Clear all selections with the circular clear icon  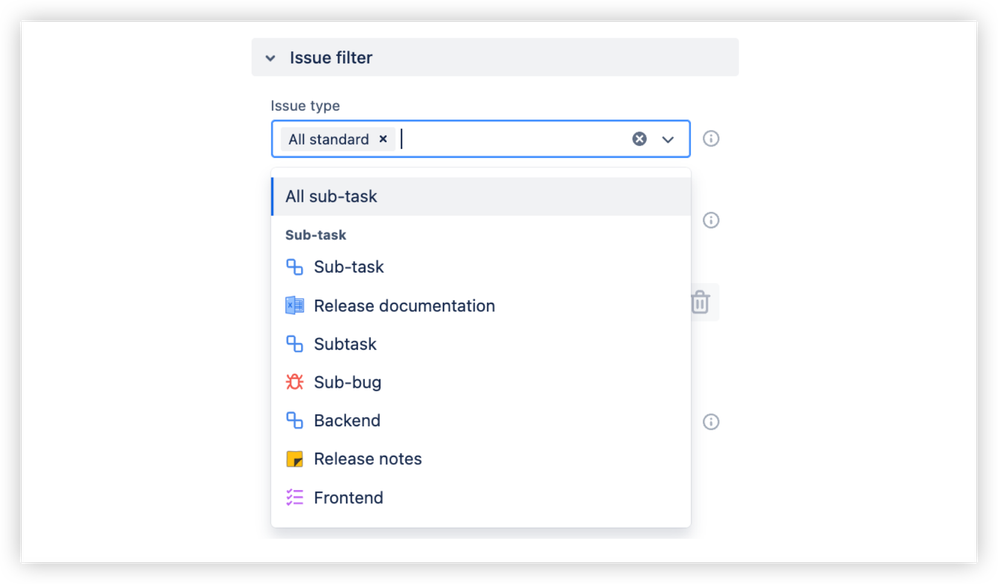(639, 138)
